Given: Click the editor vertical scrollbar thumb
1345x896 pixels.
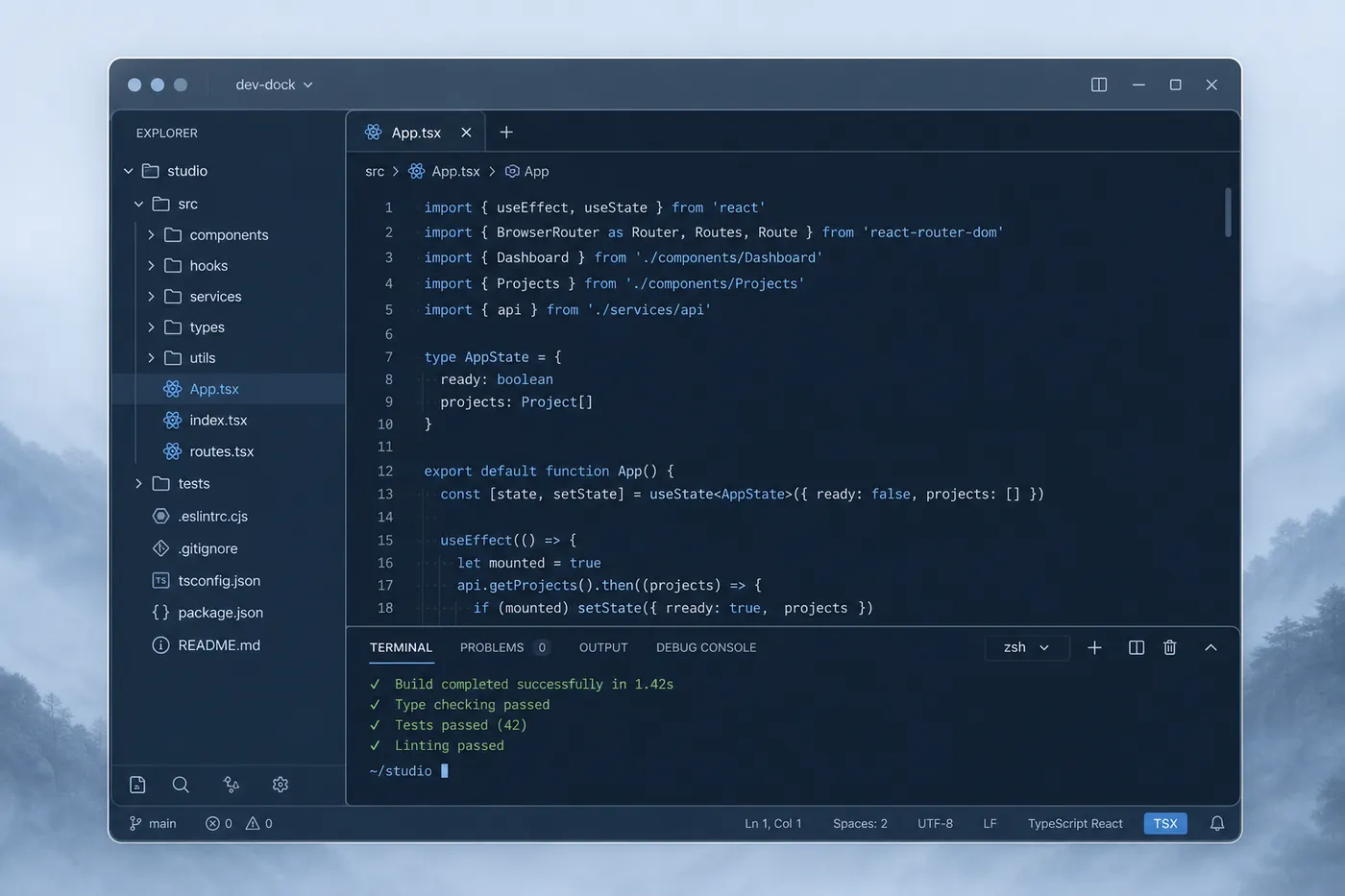Looking at the screenshot, I should (1228, 211).
